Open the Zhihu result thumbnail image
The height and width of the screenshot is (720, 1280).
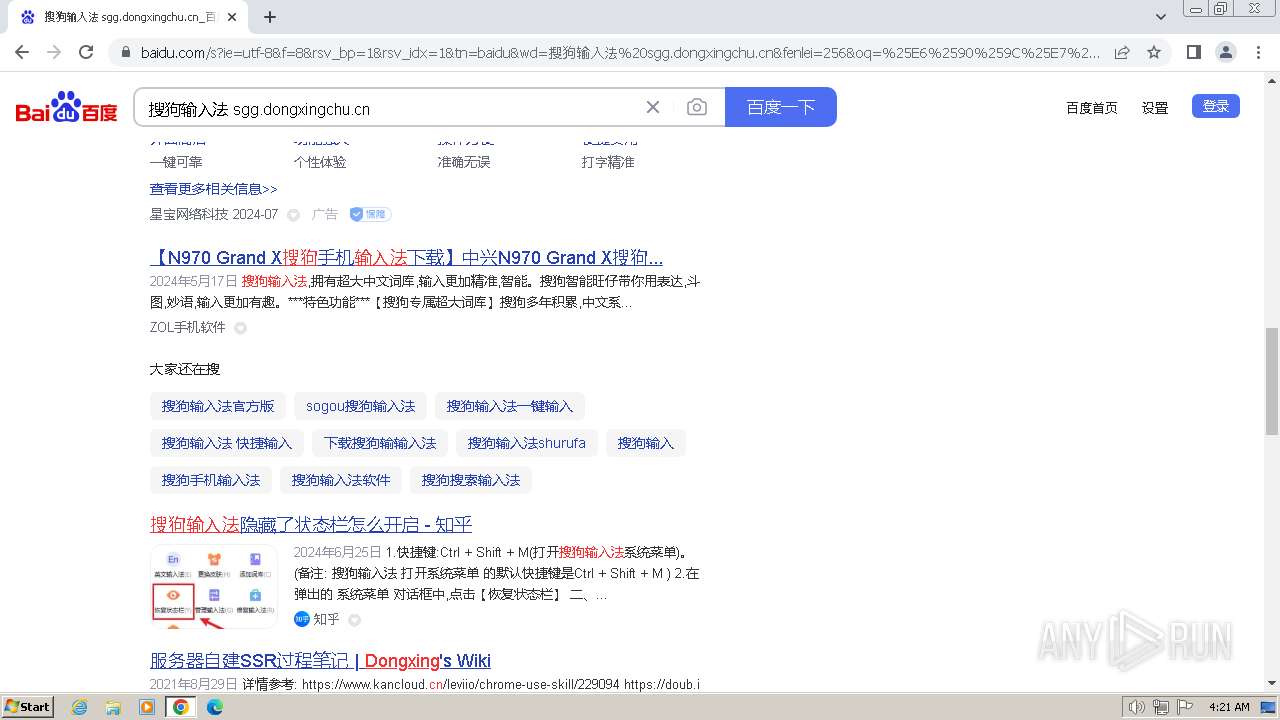214,586
